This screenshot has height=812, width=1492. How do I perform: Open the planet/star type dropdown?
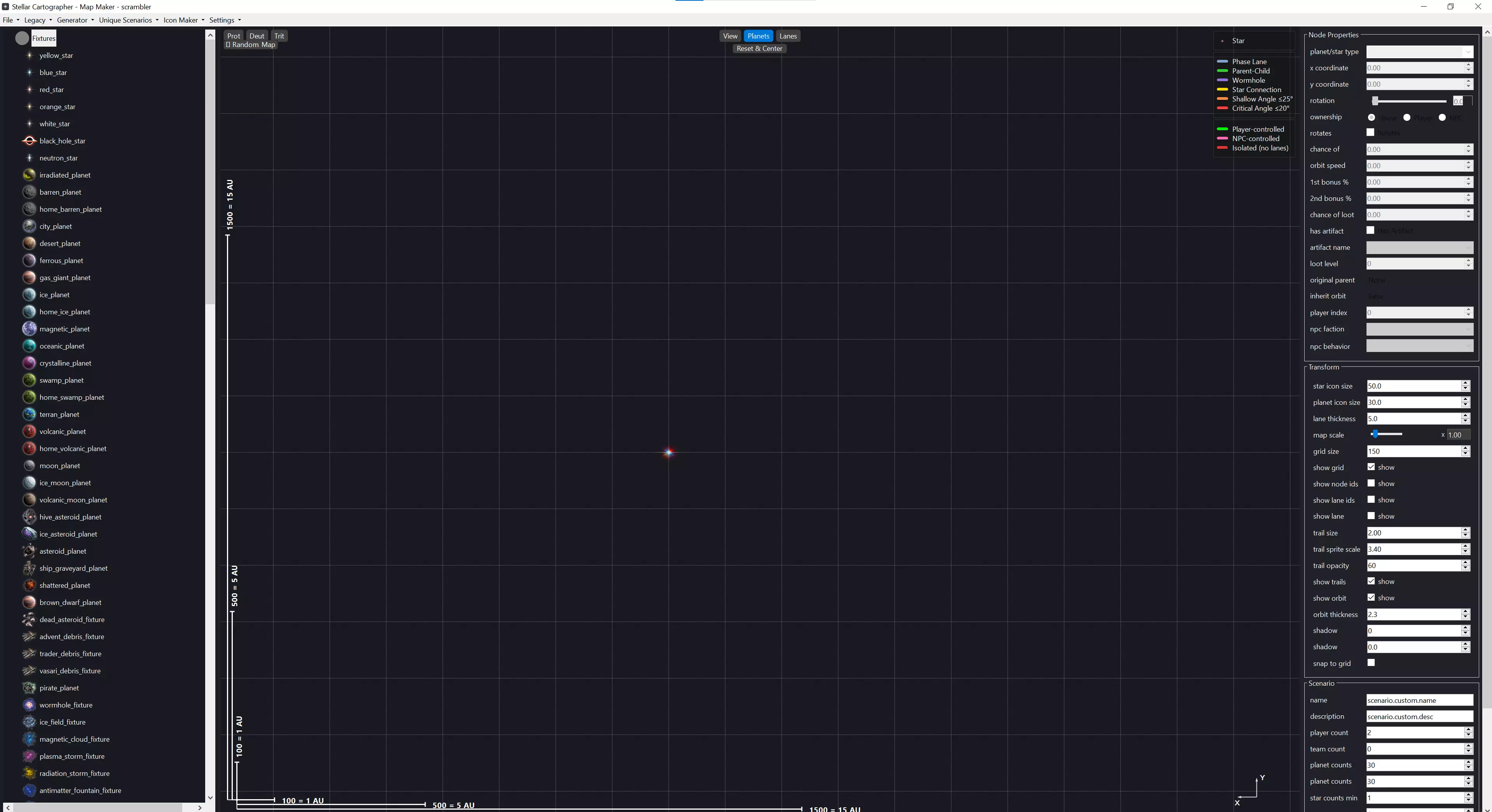click(x=1419, y=52)
